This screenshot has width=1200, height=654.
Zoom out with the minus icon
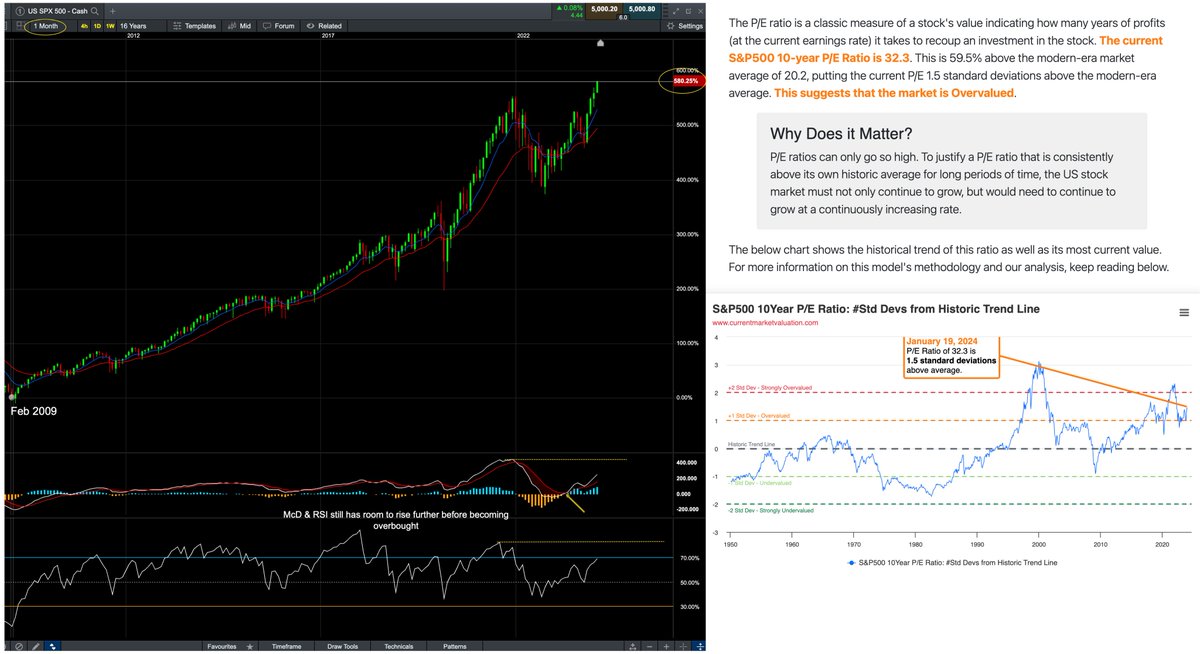(649, 646)
